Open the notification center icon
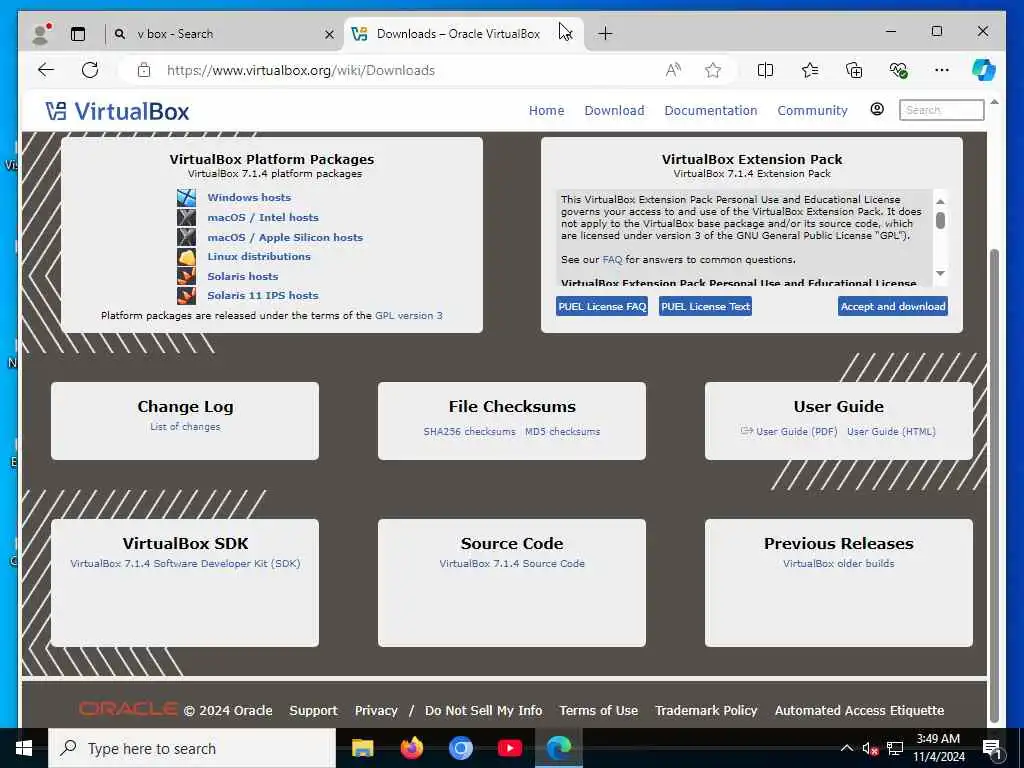The image size is (1024, 768). [x=992, y=749]
